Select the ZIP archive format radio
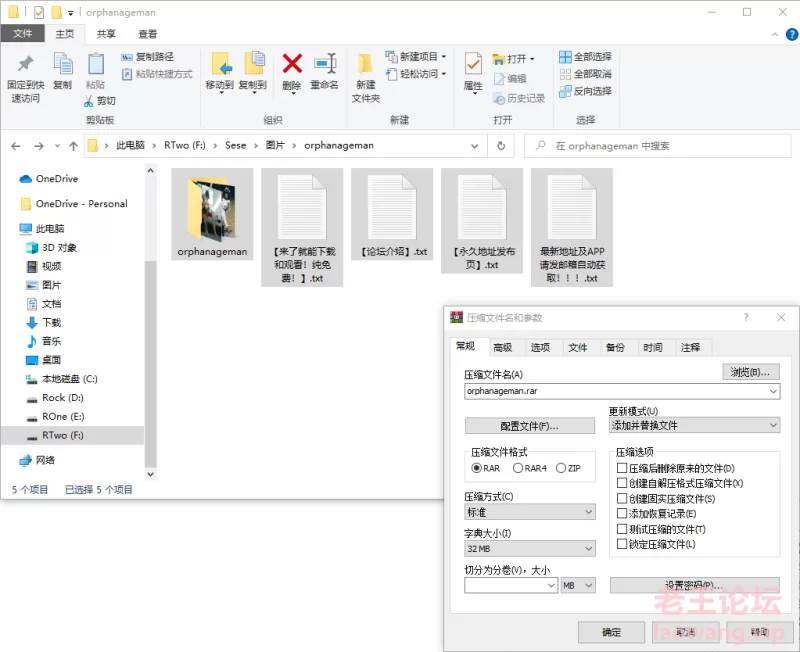Screen dimensions: 800x652 pos(561,468)
